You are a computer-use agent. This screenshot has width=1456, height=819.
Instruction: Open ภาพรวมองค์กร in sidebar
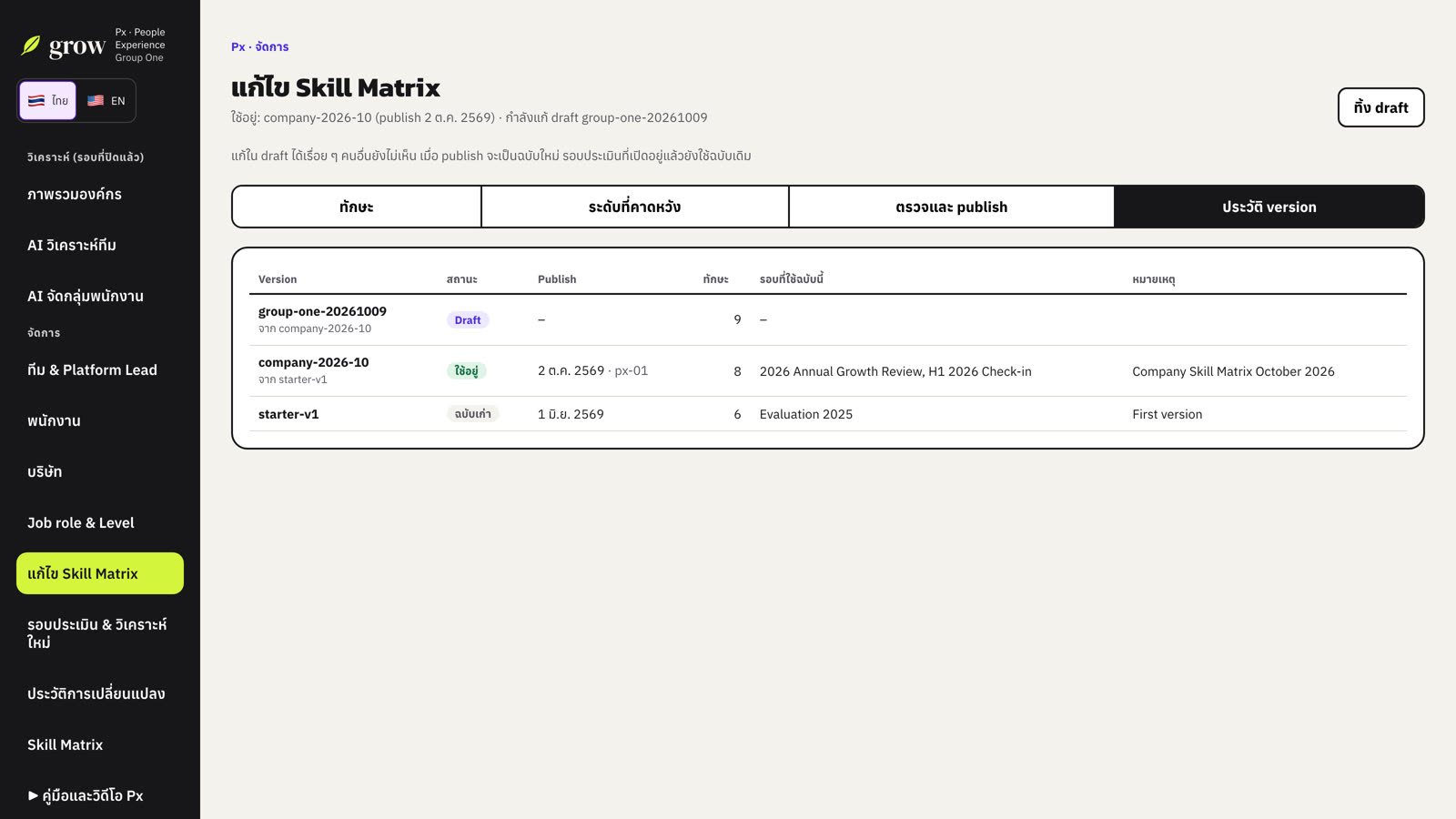(100, 194)
